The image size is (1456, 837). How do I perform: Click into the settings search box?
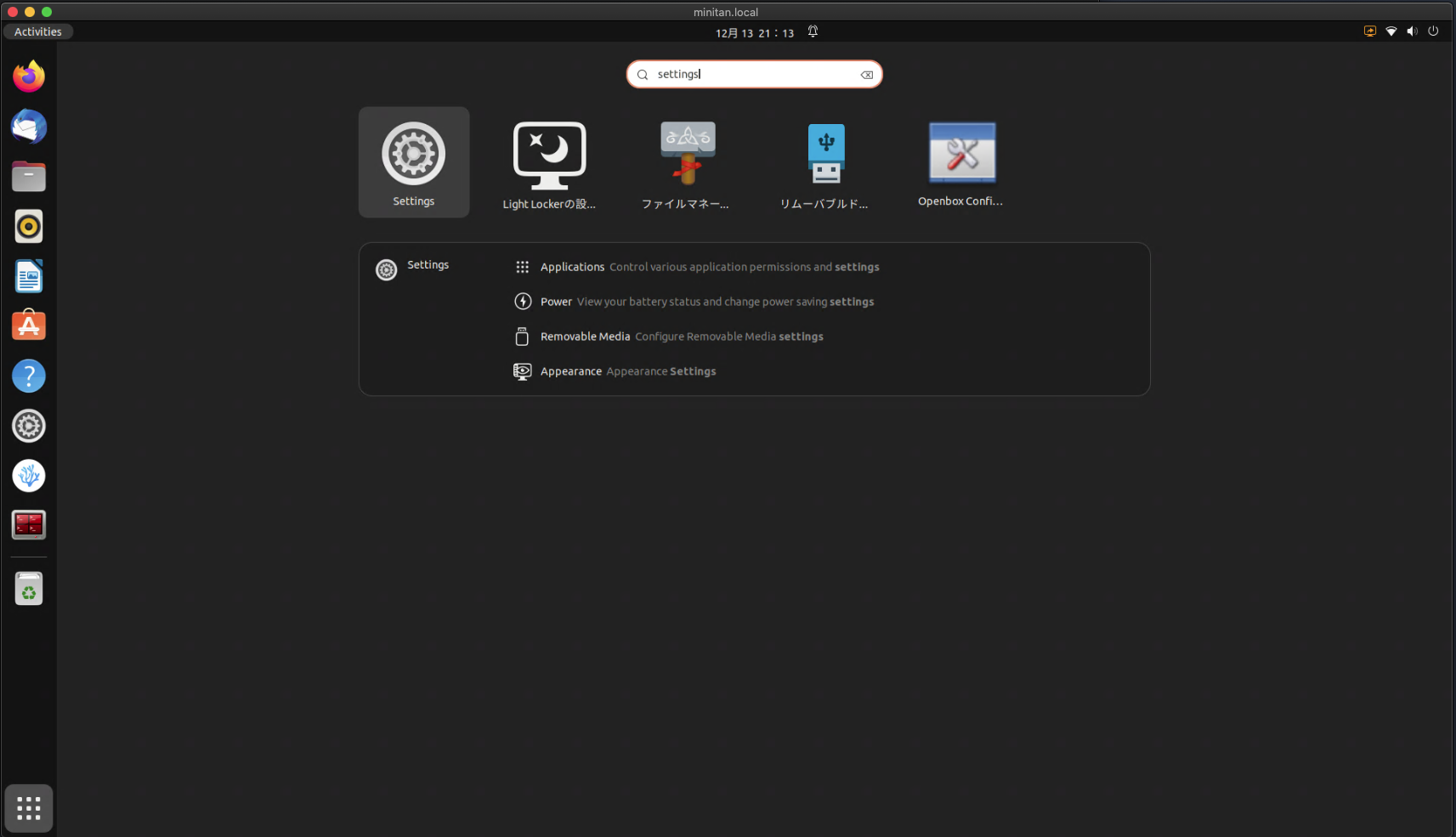coord(754,74)
